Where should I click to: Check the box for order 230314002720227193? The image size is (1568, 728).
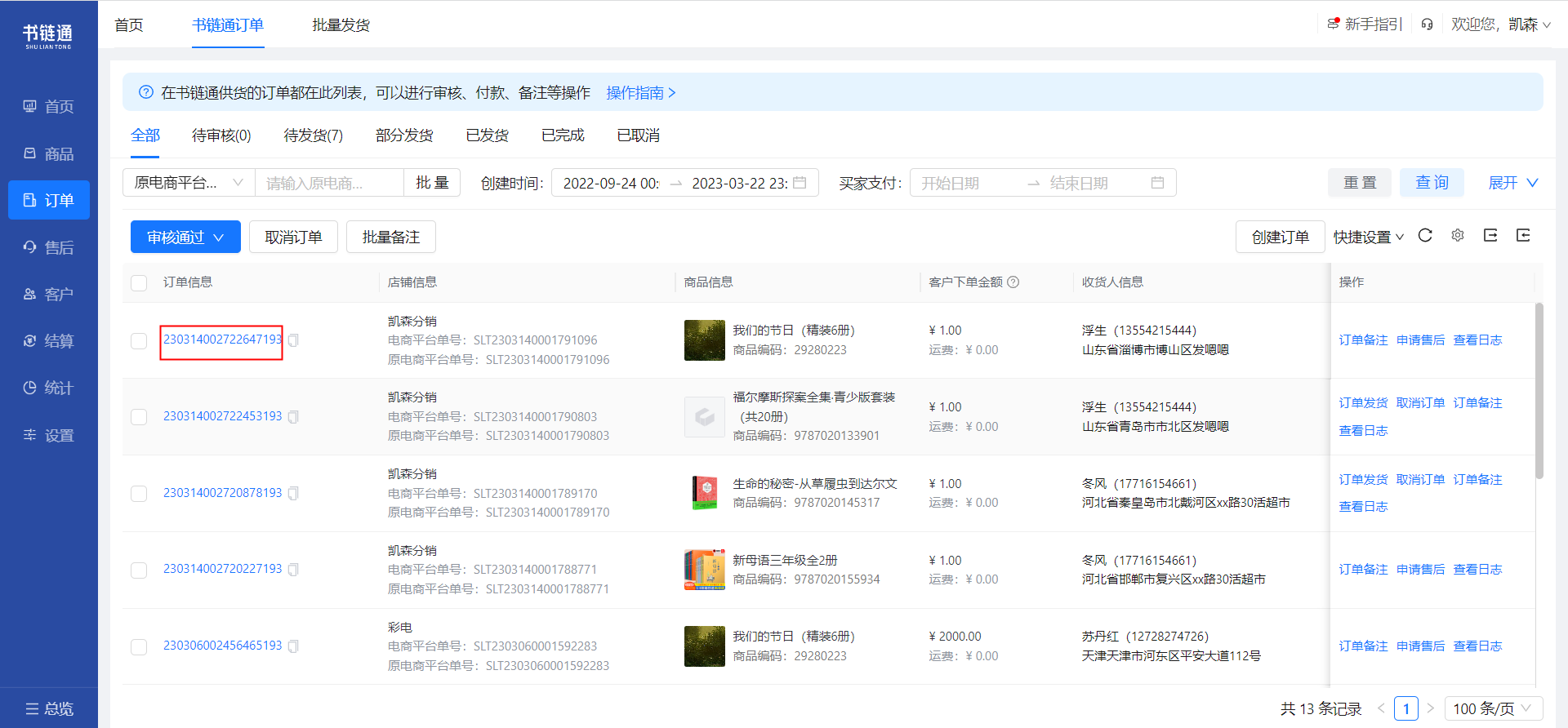[x=139, y=570]
